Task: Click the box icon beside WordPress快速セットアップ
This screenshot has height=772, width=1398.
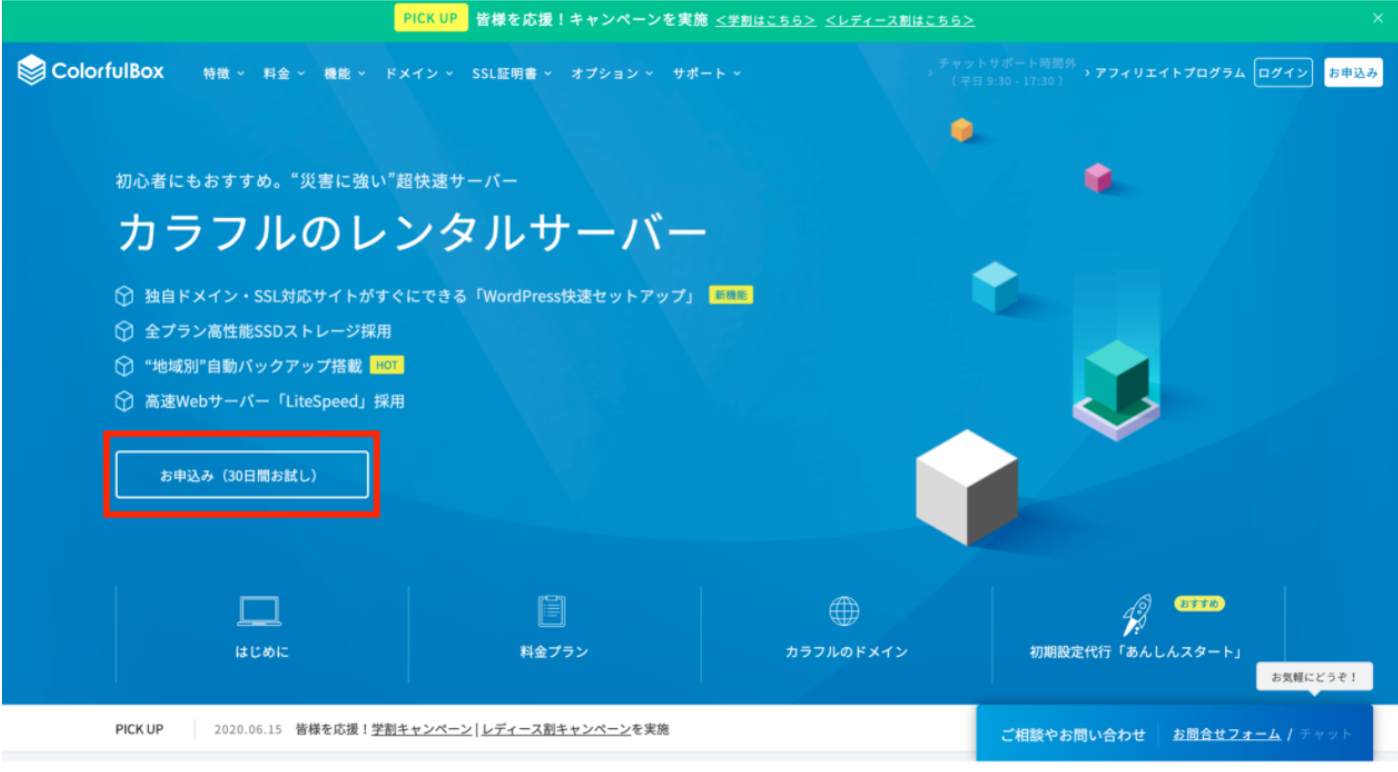Action: (x=124, y=296)
